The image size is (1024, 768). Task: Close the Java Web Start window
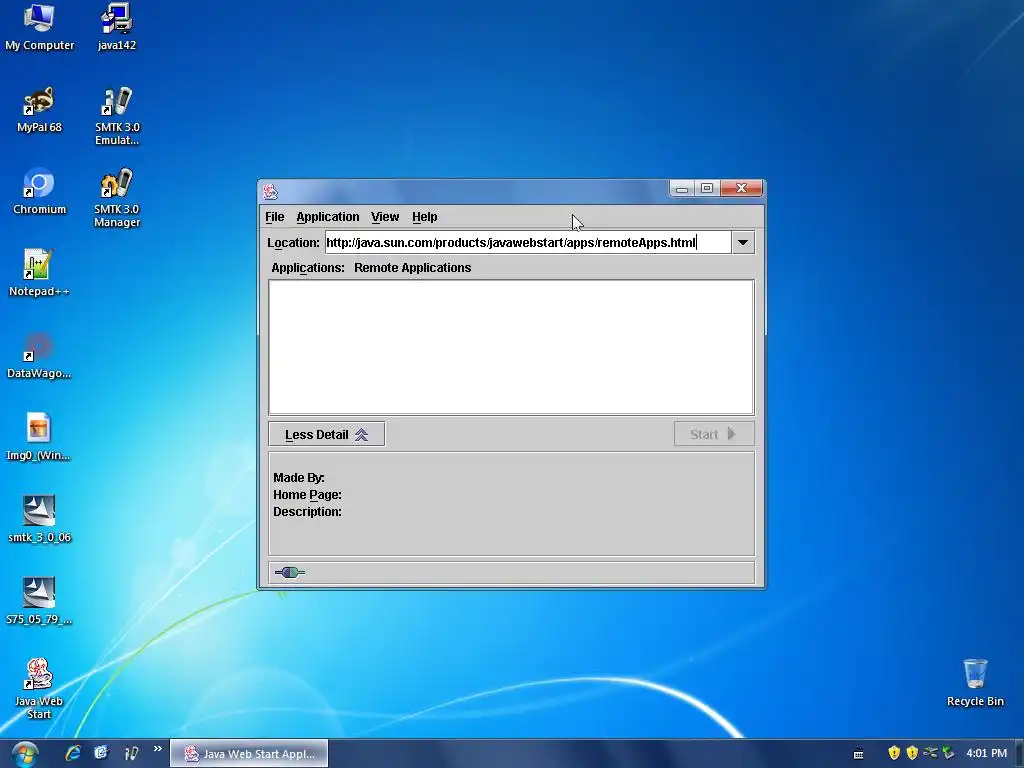point(741,188)
